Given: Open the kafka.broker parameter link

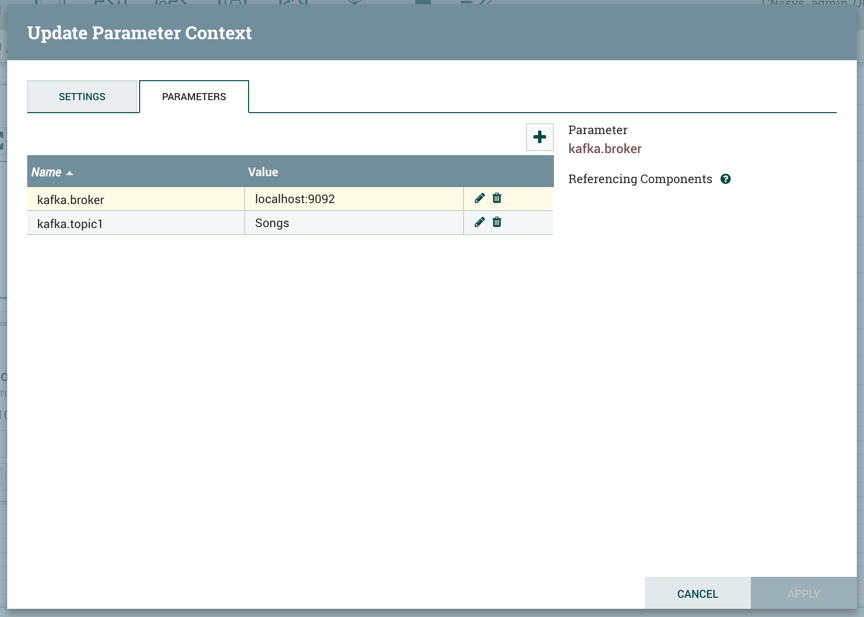Looking at the screenshot, I should pyautogui.click(x=604, y=148).
